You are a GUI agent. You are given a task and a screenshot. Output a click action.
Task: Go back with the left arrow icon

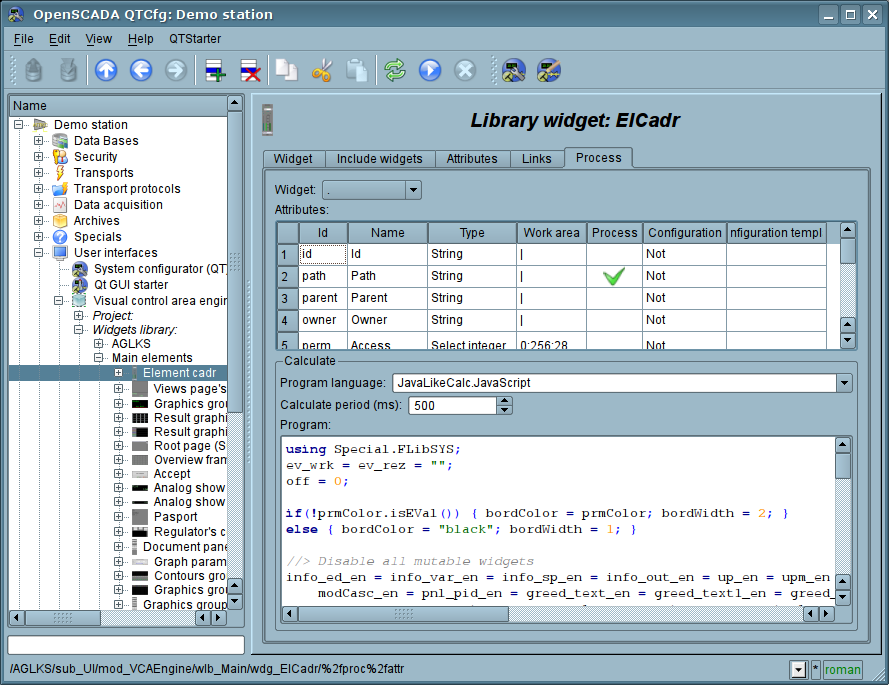pos(141,70)
